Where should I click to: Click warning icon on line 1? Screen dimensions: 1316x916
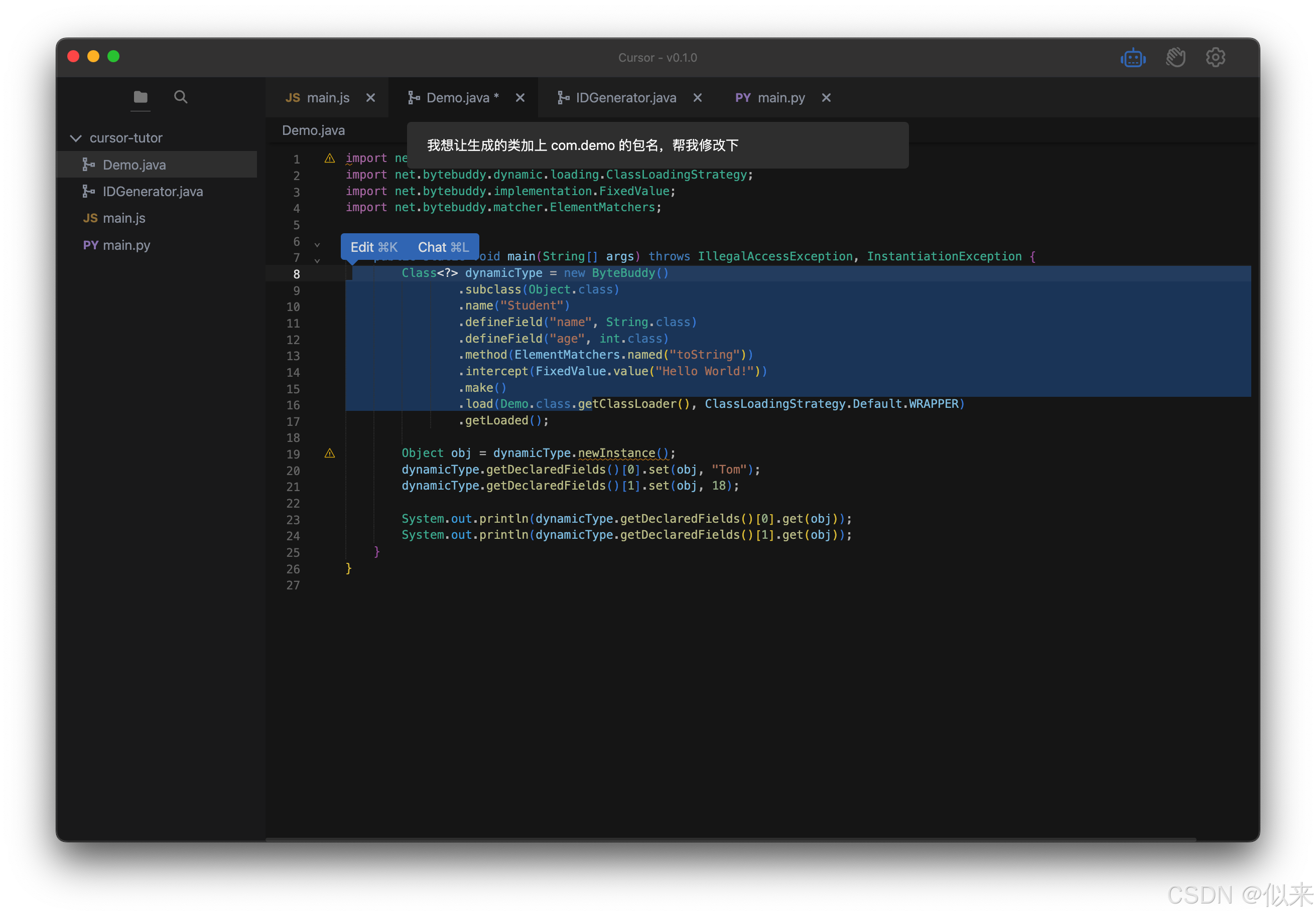[x=330, y=159]
